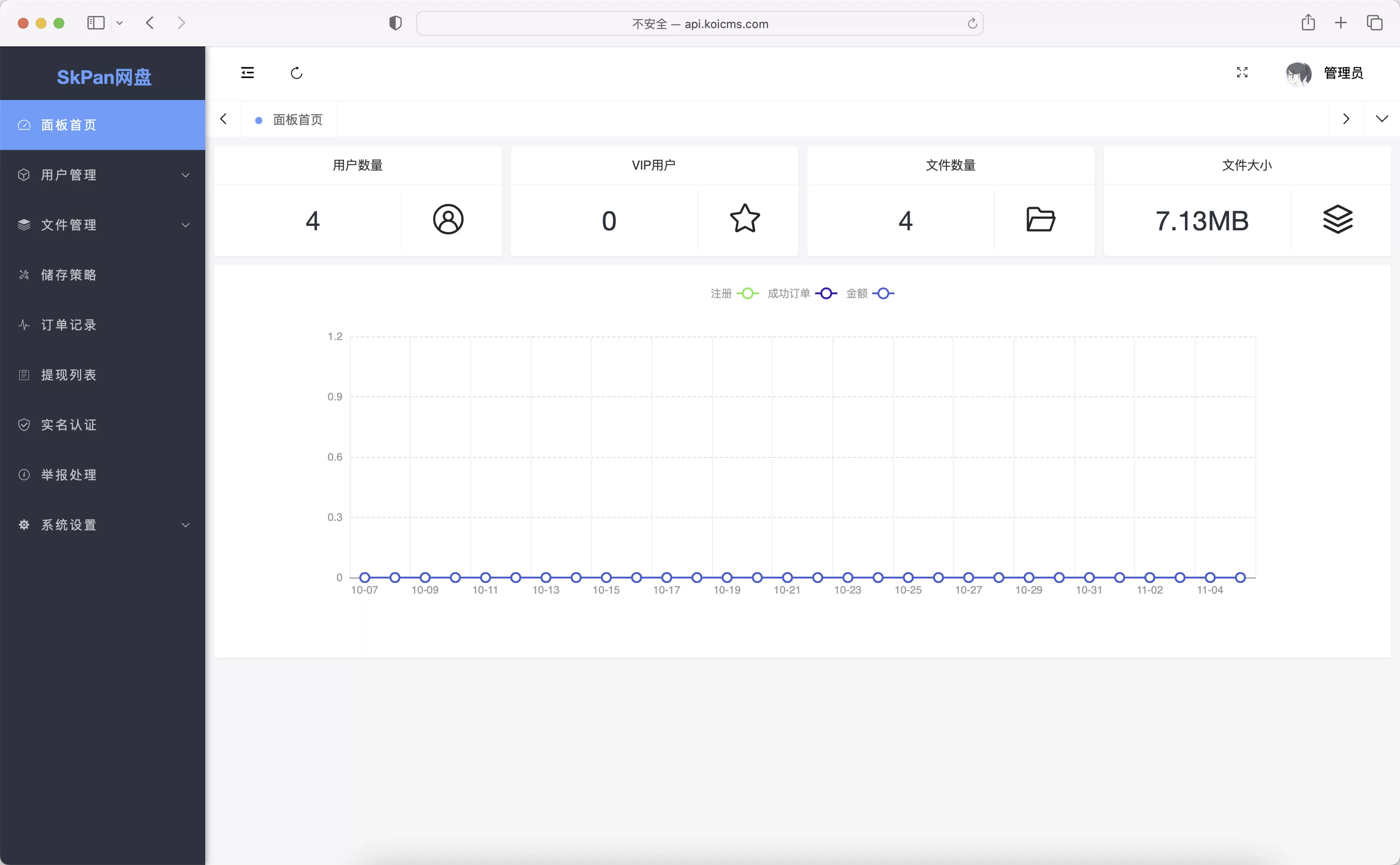Click the chevron beside 系统设置
This screenshot has width=1400, height=865.
[185, 525]
